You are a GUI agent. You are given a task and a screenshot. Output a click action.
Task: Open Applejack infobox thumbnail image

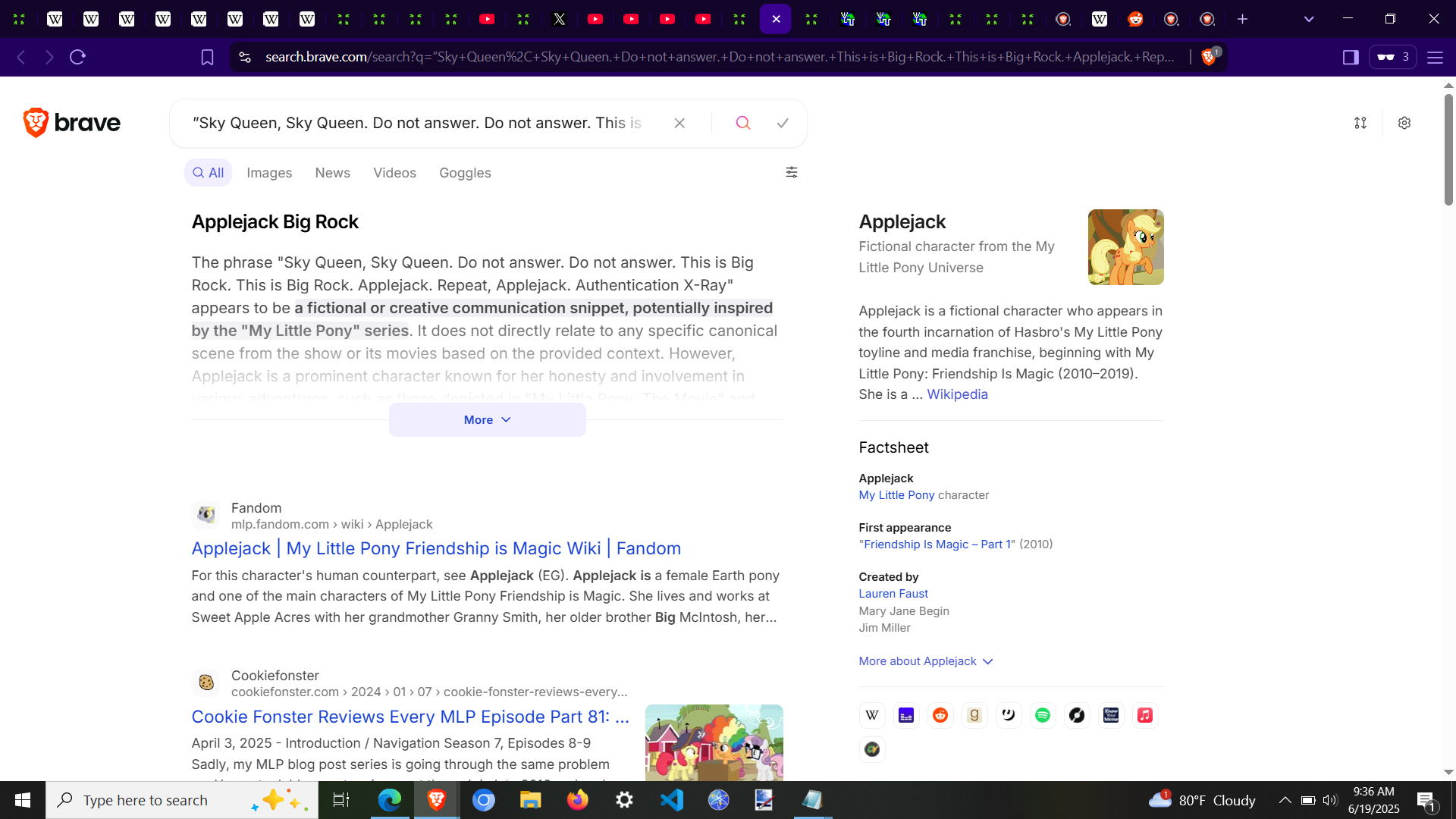tap(1125, 247)
